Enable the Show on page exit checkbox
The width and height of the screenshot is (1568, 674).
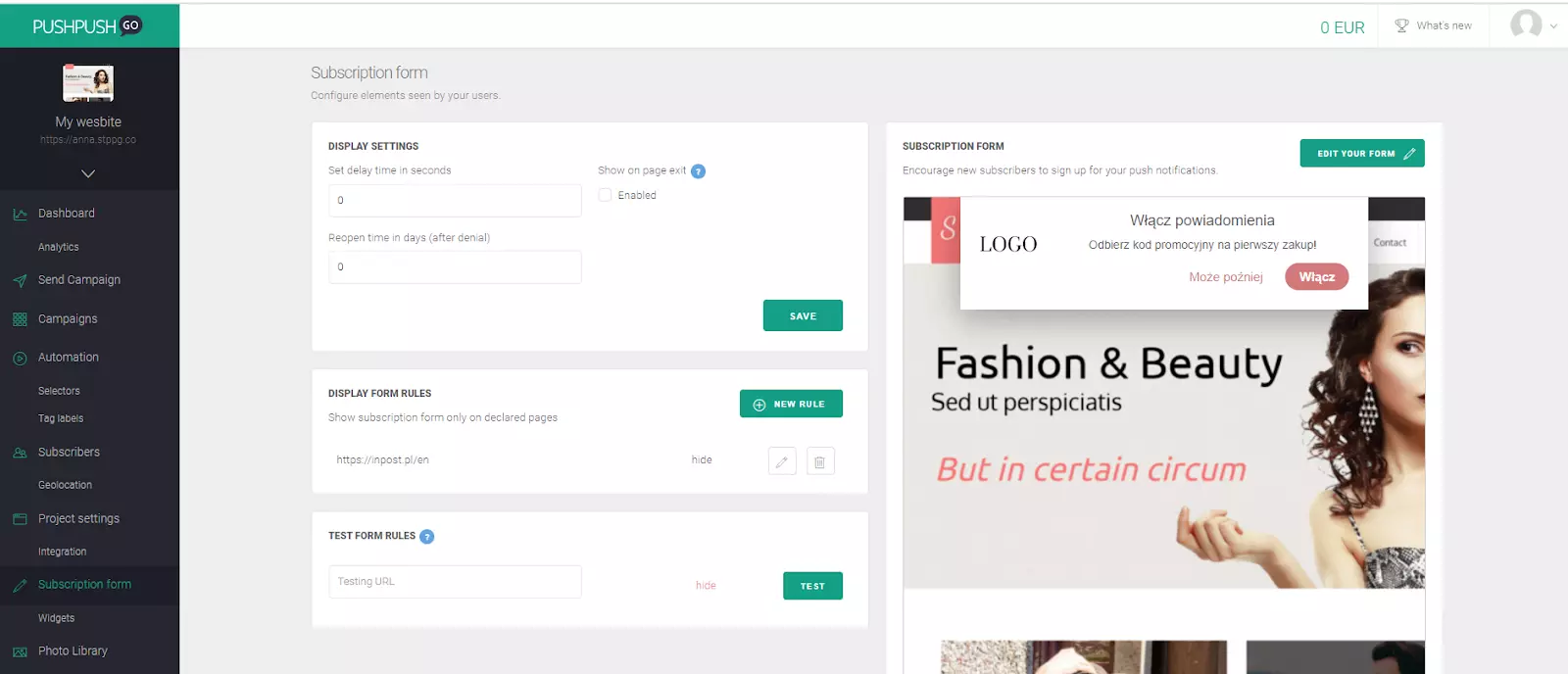tap(605, 195)
